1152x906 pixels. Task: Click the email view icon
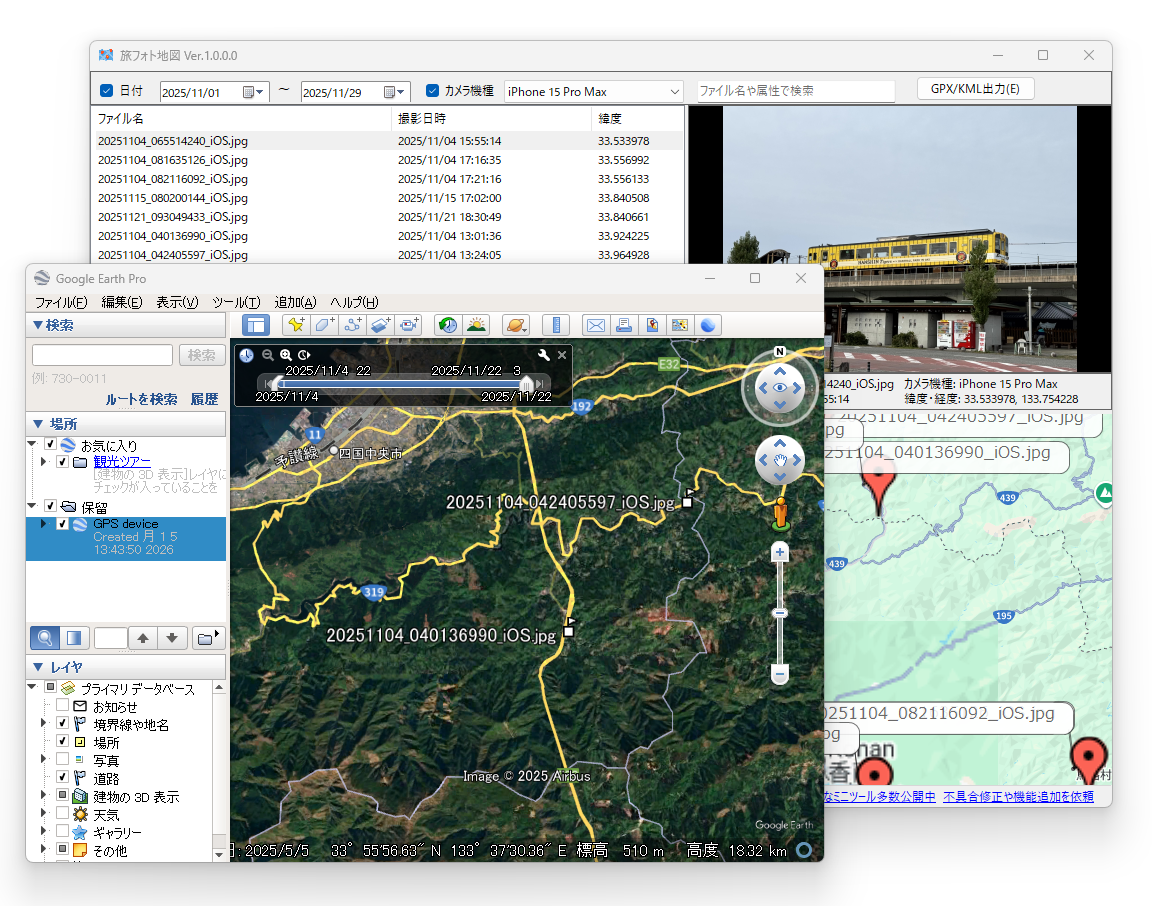tap(596, 325)
